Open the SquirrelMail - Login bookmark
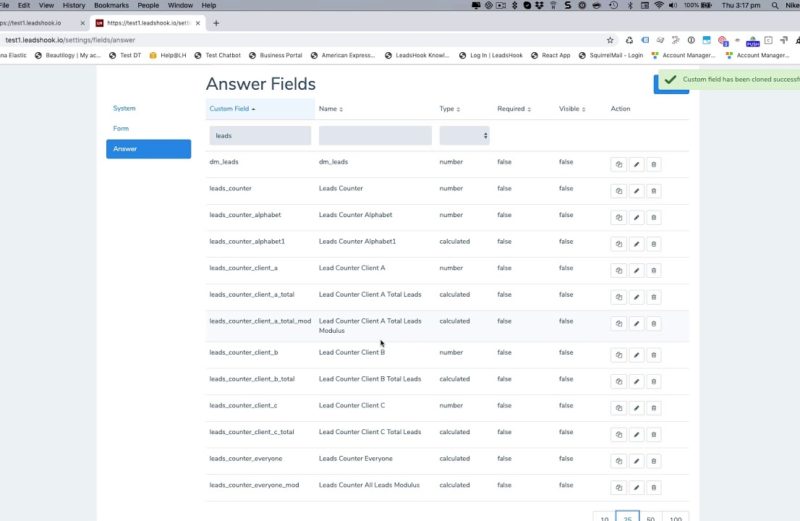The height and width of the screenshot is (521, 800). pyautogui.click(x=611, y=55)
